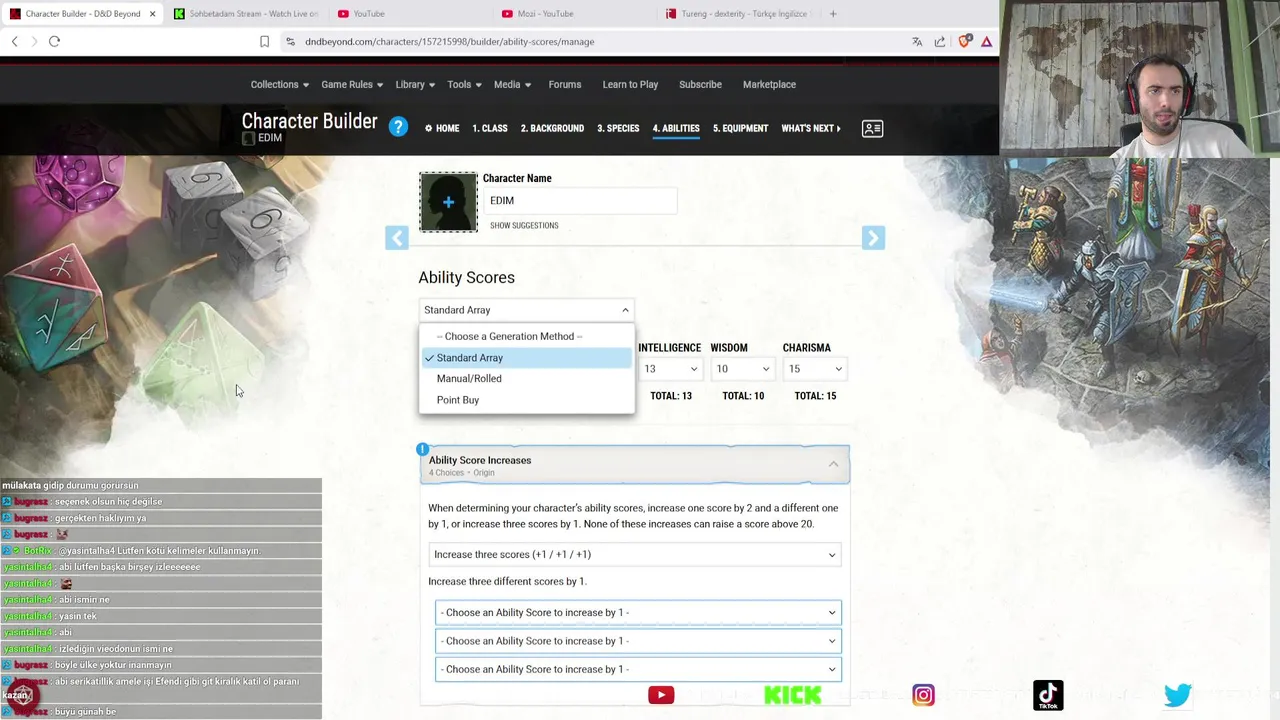This screenshot has height=720, width=1280.
Task: Go to next builder step arrow
Action: 873,238
